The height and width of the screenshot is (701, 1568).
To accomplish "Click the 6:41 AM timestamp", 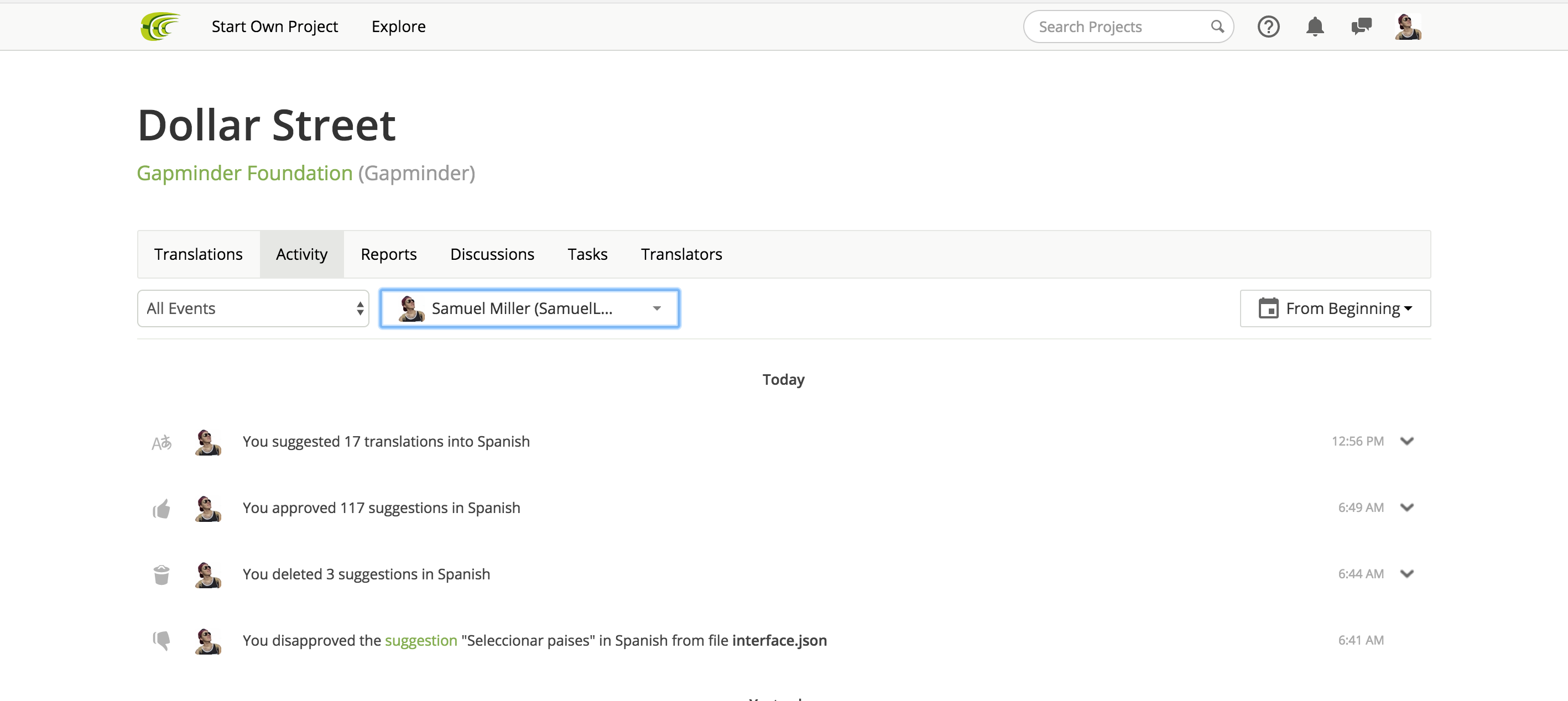I will click(x=1361, y=640).
